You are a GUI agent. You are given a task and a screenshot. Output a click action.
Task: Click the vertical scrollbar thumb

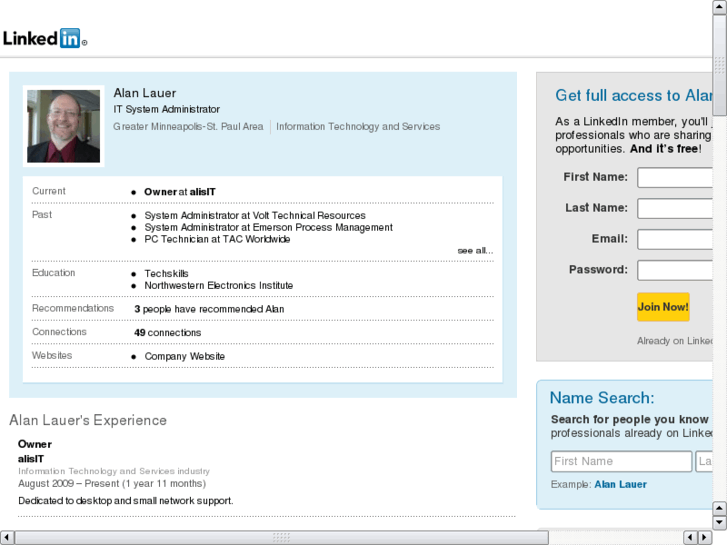pyautogui.click(x=719, y=65)
